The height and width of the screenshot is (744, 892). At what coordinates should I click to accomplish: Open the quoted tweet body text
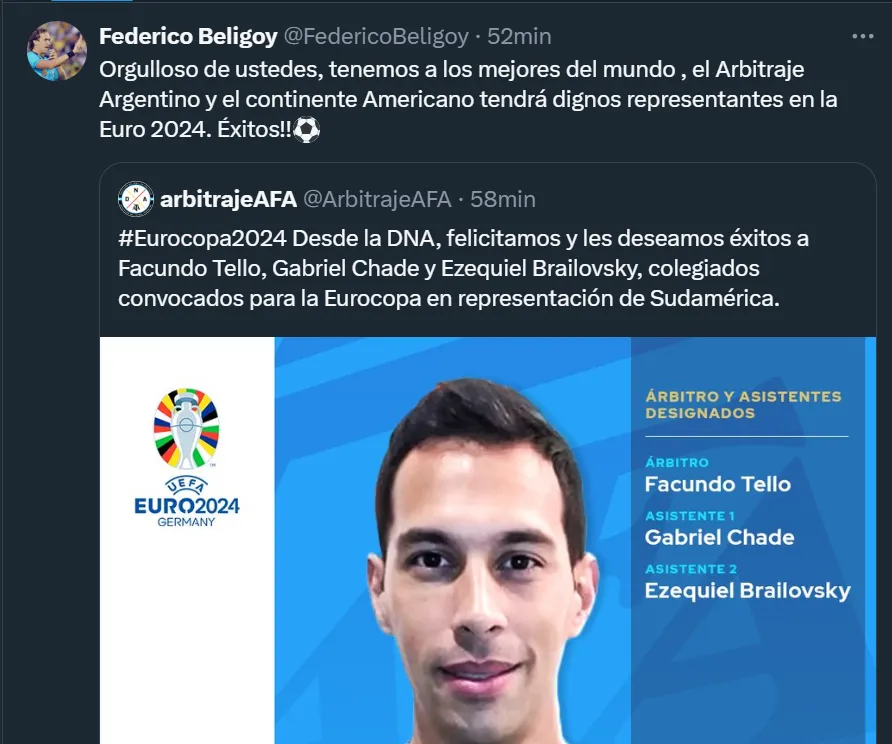[463, 268]
